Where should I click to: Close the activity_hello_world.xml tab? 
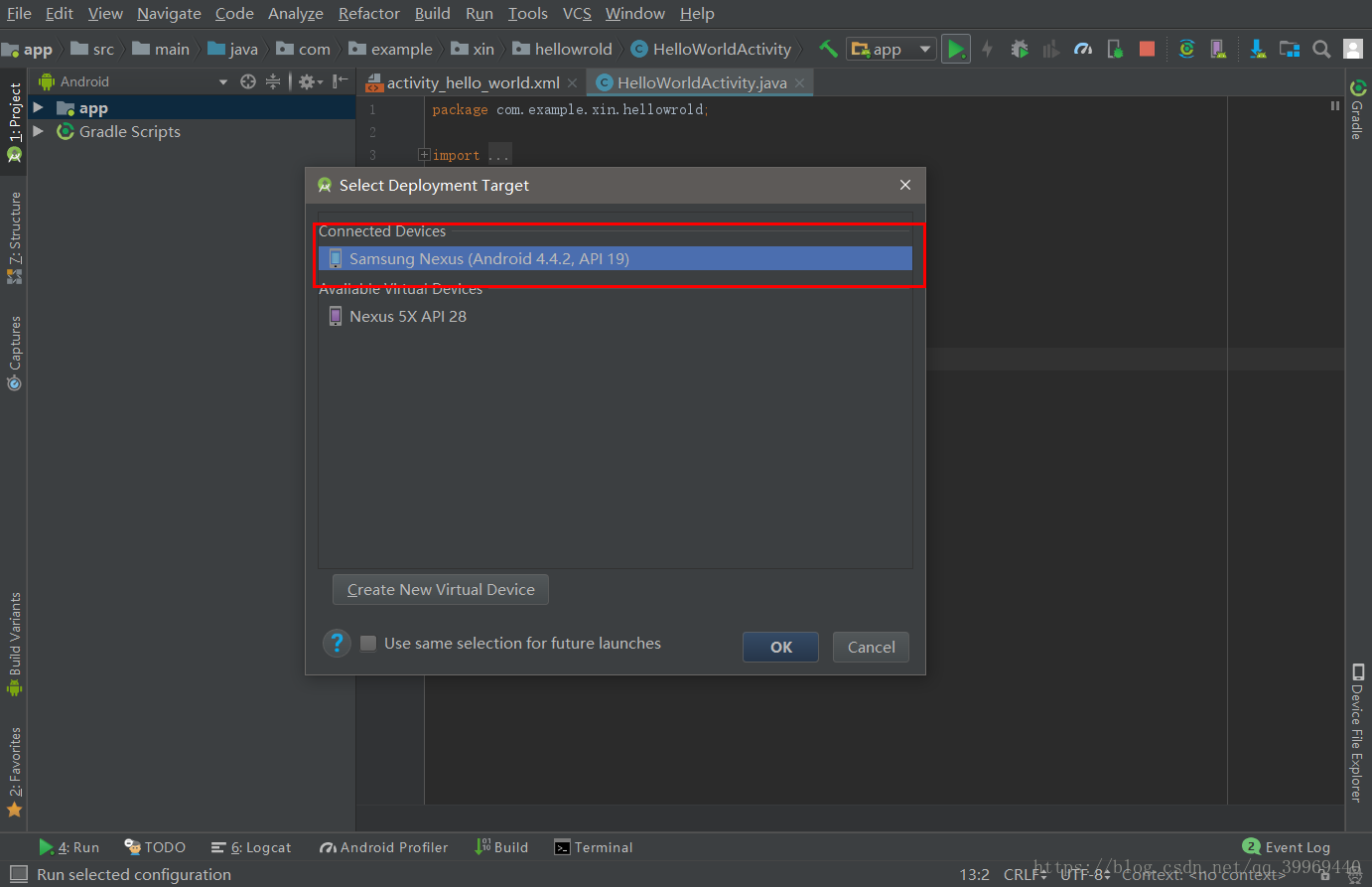(573, 82)
